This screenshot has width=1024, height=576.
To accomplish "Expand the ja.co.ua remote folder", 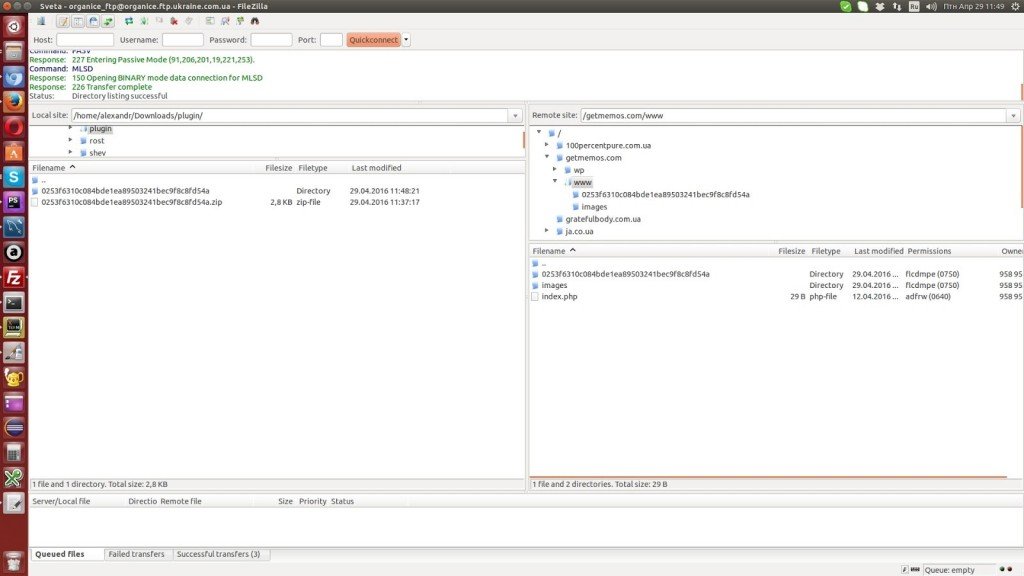I will click(547, 231).
